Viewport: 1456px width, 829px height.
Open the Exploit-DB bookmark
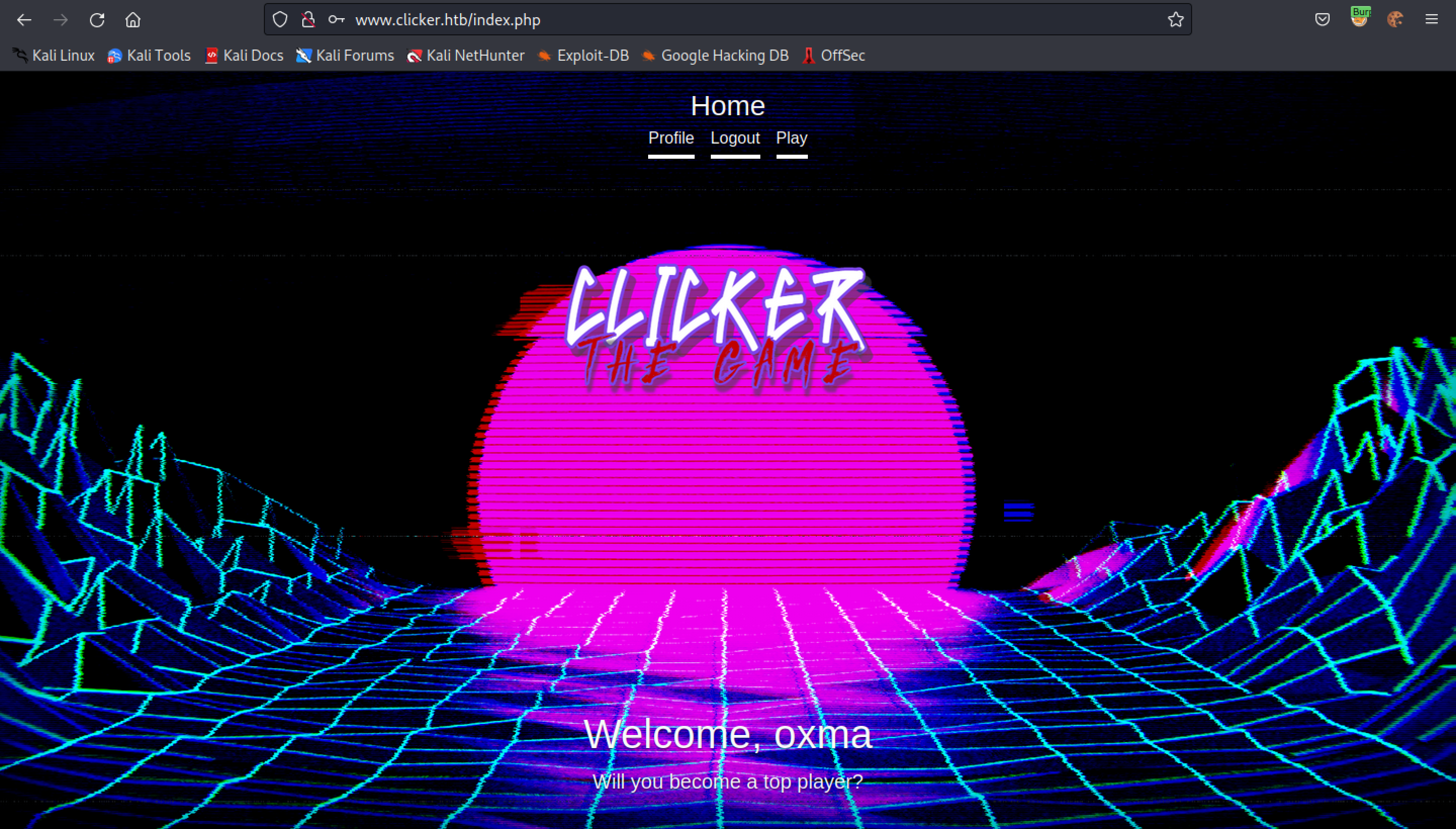point(583,55)
